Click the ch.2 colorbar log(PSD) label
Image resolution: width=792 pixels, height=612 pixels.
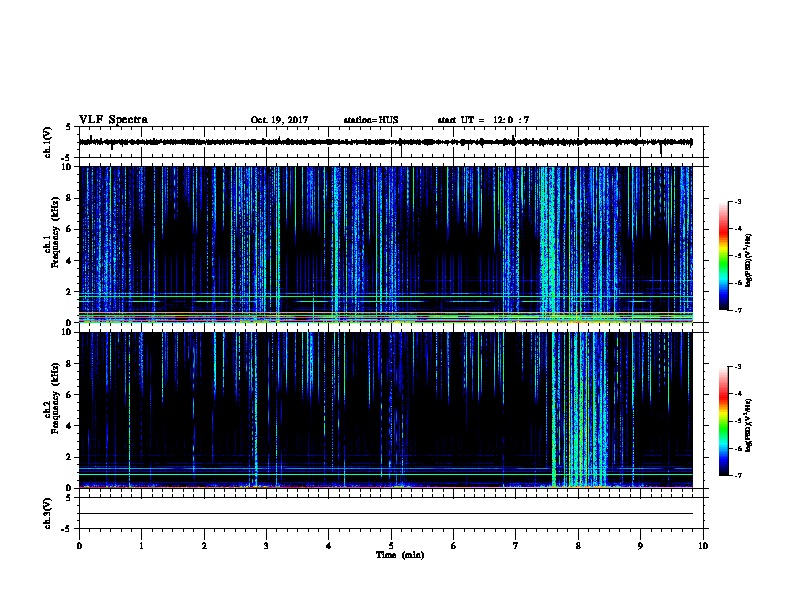tap(748, 426)
